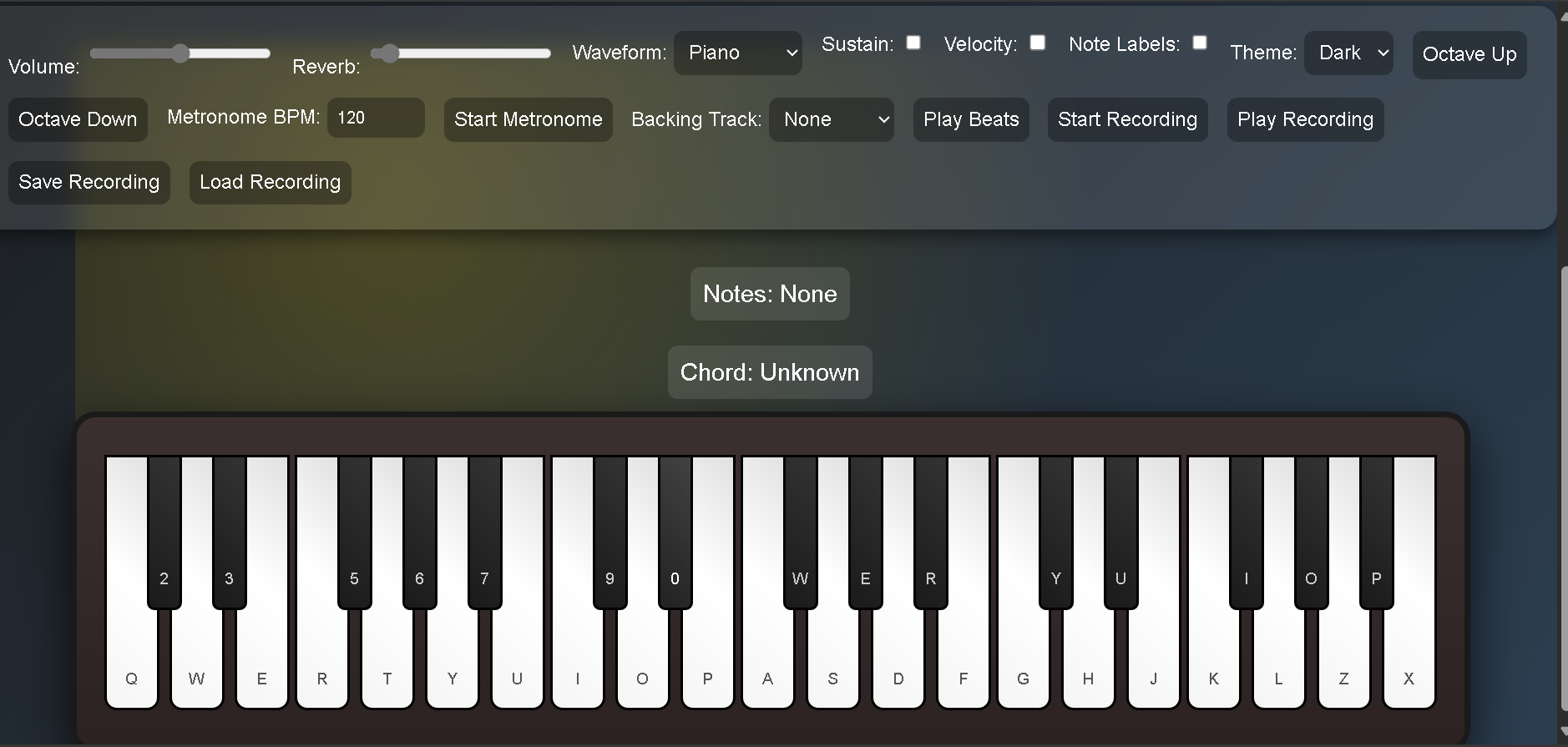Screen dimensions: 1568x747
Task: Focus the Metronome BPM input field
Action: point(376,118)
